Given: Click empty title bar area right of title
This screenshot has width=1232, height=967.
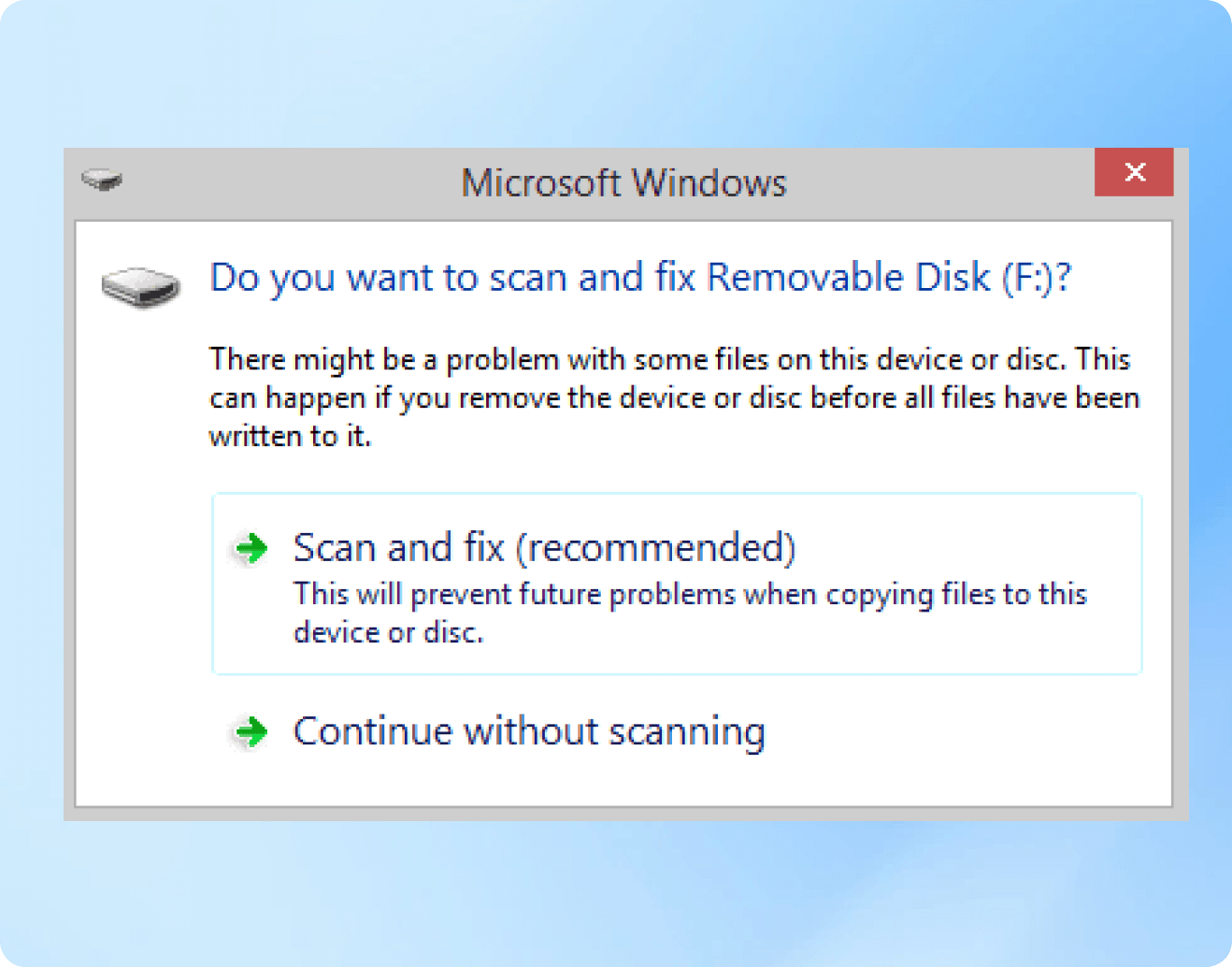Looking at the screenshot, I should pyautogui.click(x=935, y=183).
